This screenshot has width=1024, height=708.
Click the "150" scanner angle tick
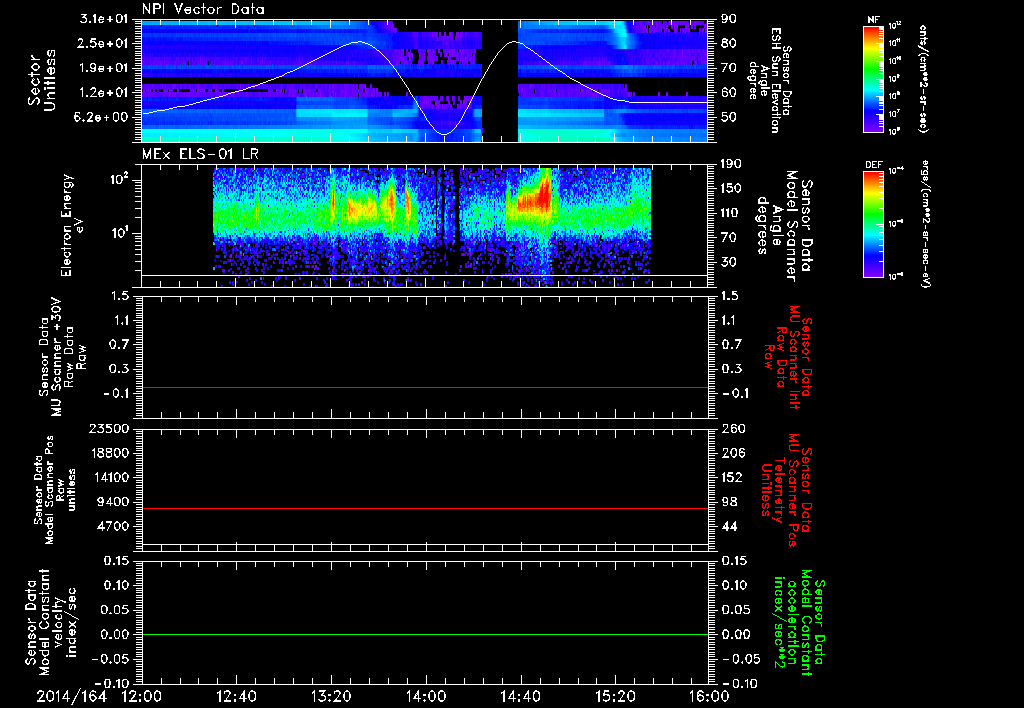click(731, 189)
